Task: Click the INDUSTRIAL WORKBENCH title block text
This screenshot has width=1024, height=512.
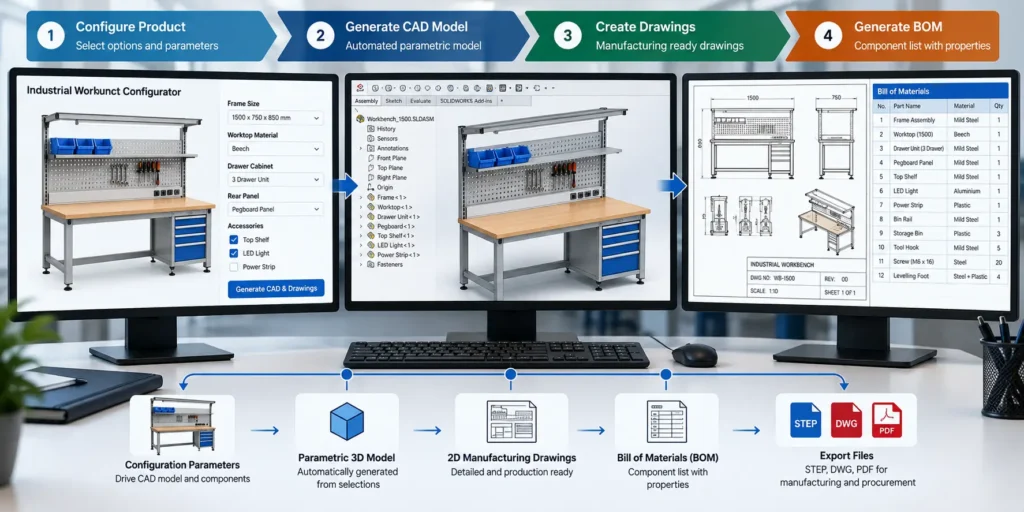Action: click(780, 265)
